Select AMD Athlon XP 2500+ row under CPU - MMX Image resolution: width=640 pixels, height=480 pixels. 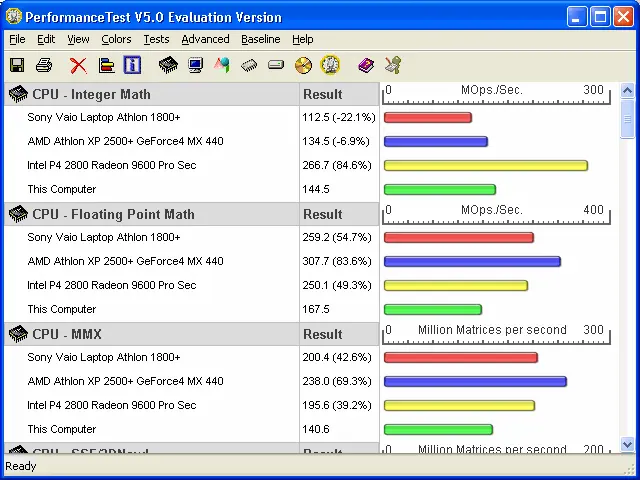192,381
